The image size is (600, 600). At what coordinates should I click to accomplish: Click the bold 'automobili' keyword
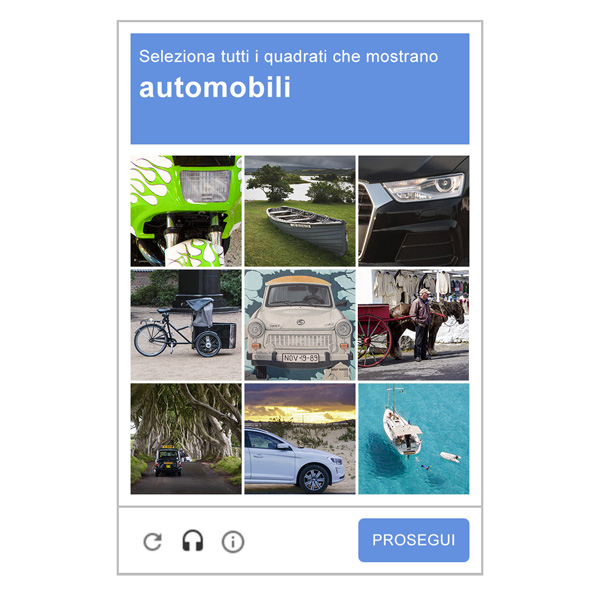(215, 88)
